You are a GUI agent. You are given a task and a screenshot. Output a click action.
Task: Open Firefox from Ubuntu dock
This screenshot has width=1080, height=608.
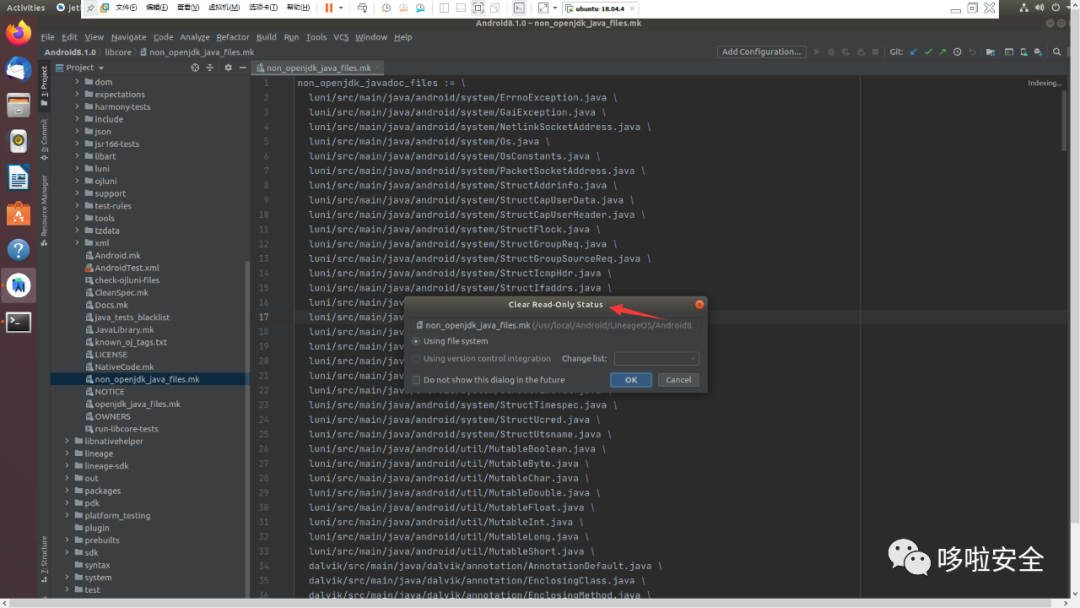click(19, 33)
